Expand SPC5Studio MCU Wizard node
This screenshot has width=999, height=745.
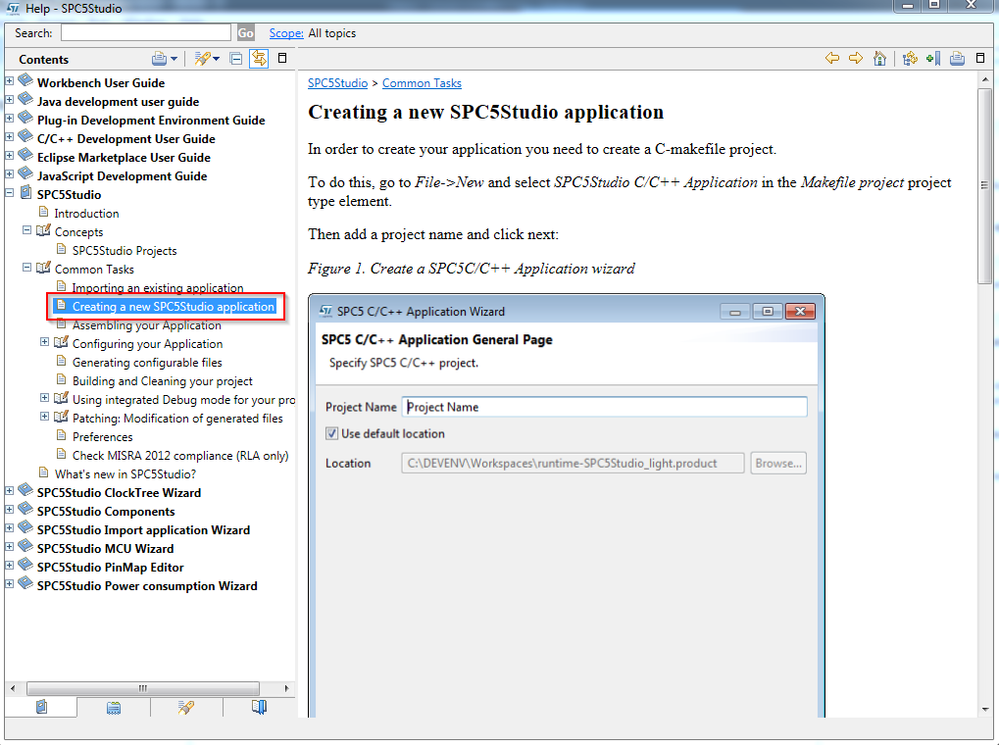coord(10,546)
